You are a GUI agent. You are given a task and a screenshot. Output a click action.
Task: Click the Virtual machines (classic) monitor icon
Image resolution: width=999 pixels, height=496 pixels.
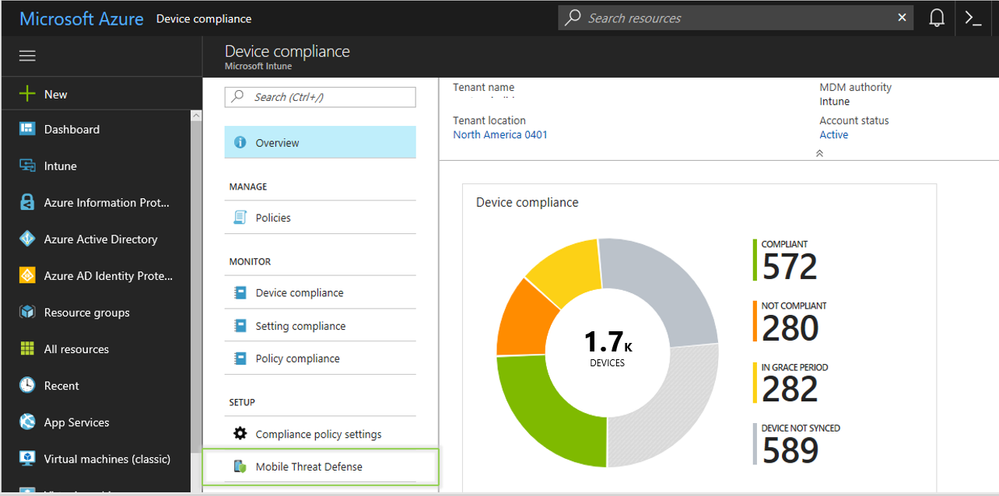point(27,458)
